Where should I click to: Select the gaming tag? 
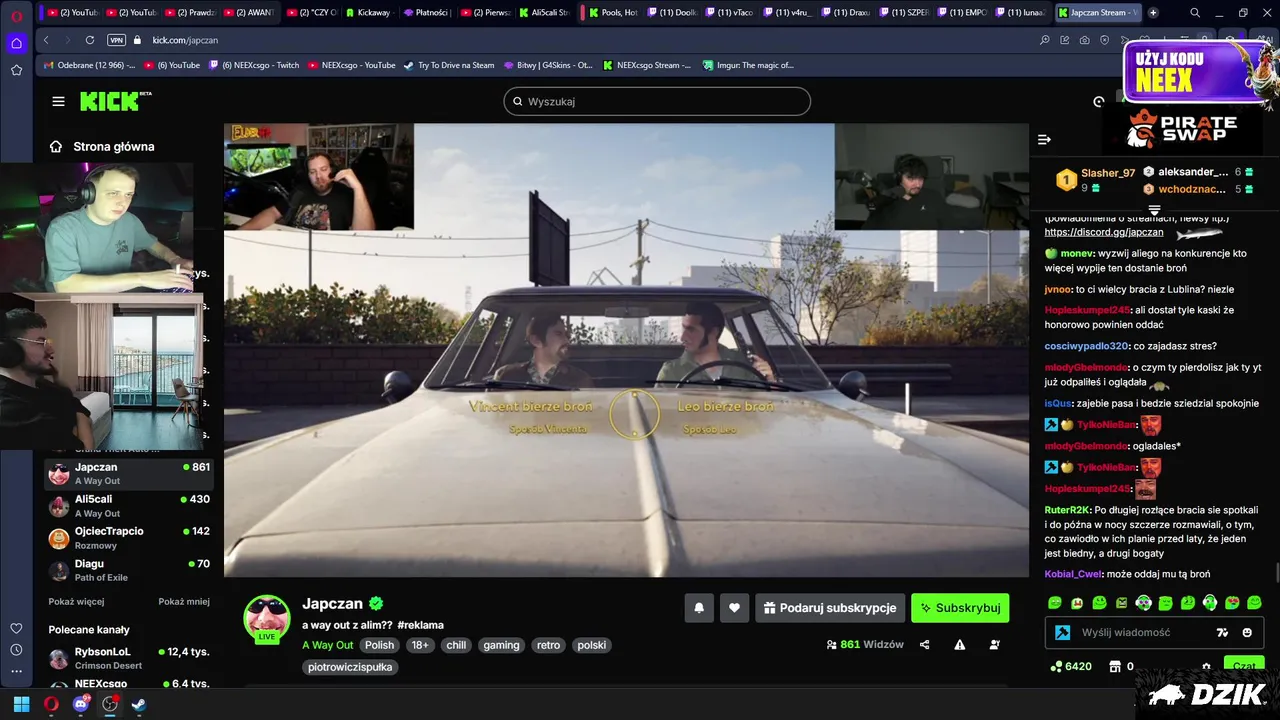point(501,645)
